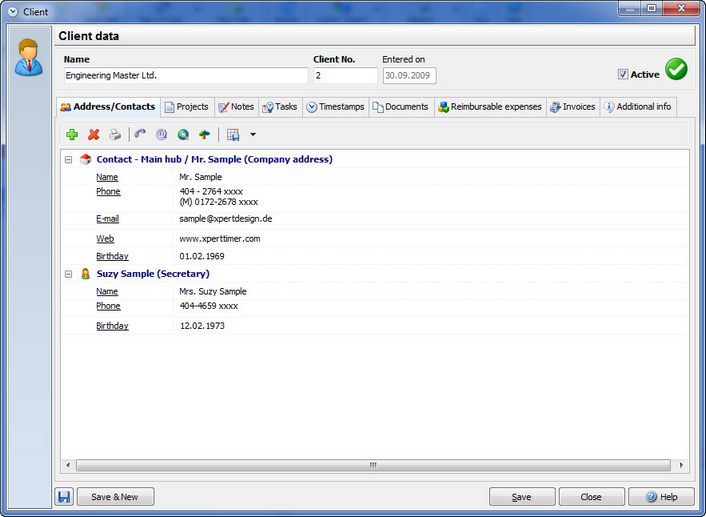Click the mobile number (M) 0172-2678 xxxx
706x517 pixels.
pyautogui.click(x=219, y=202)
